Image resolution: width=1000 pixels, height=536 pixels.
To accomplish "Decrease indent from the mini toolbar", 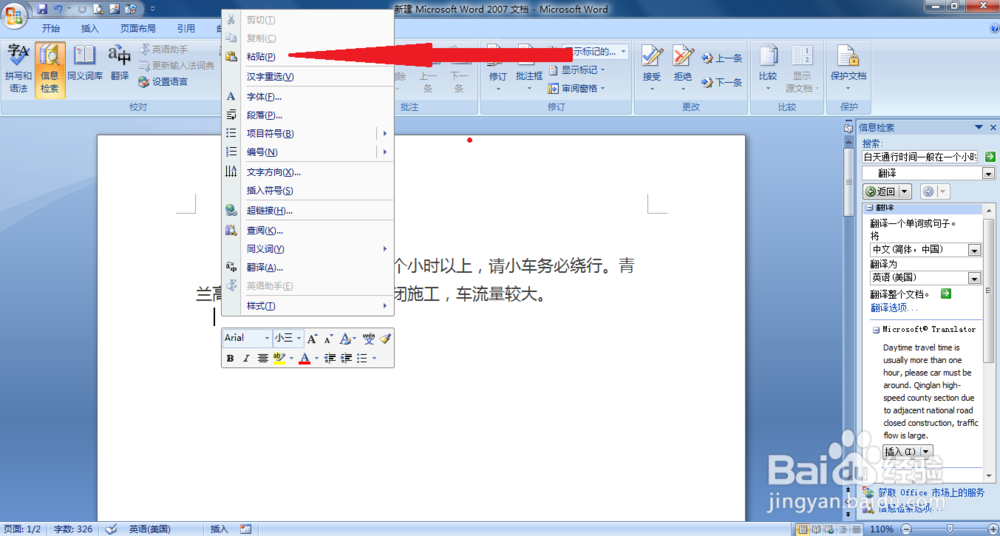I will (x=330, y=359).
